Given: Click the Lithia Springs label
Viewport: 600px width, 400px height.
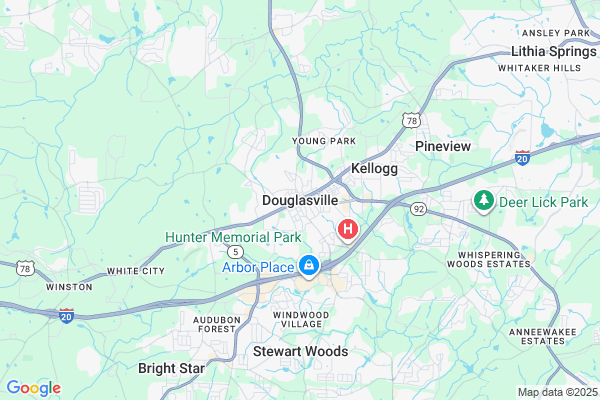Looking at the screenshot, I should coord(554,51).
